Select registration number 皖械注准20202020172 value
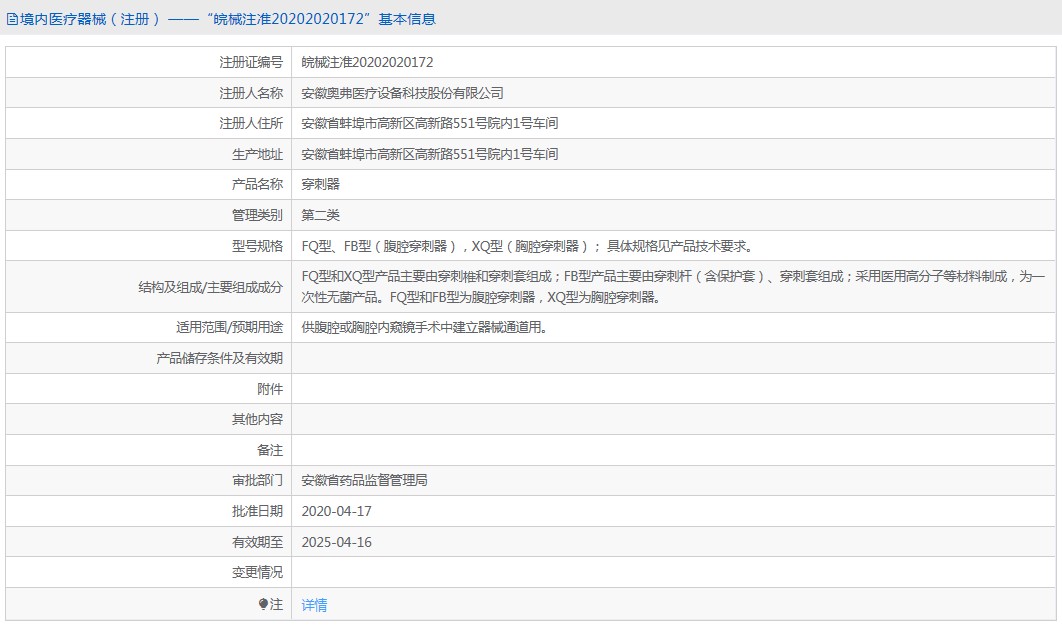Image resolution: width=1062 pixels, height=626 pixels. click(x=367, y=62)
